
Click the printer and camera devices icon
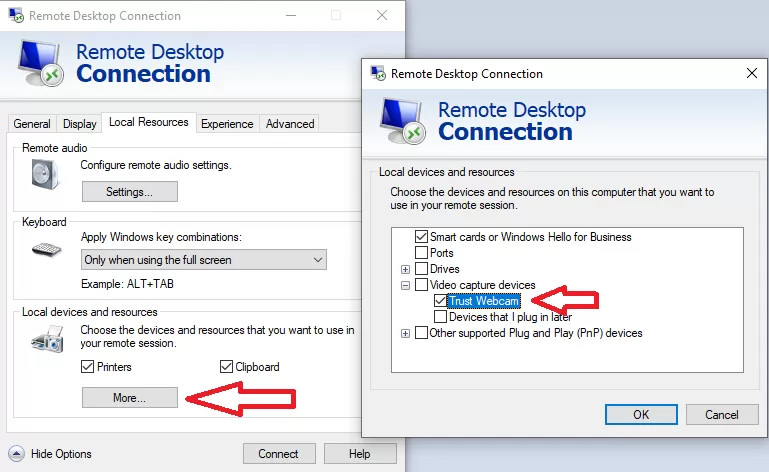point(48,339)
